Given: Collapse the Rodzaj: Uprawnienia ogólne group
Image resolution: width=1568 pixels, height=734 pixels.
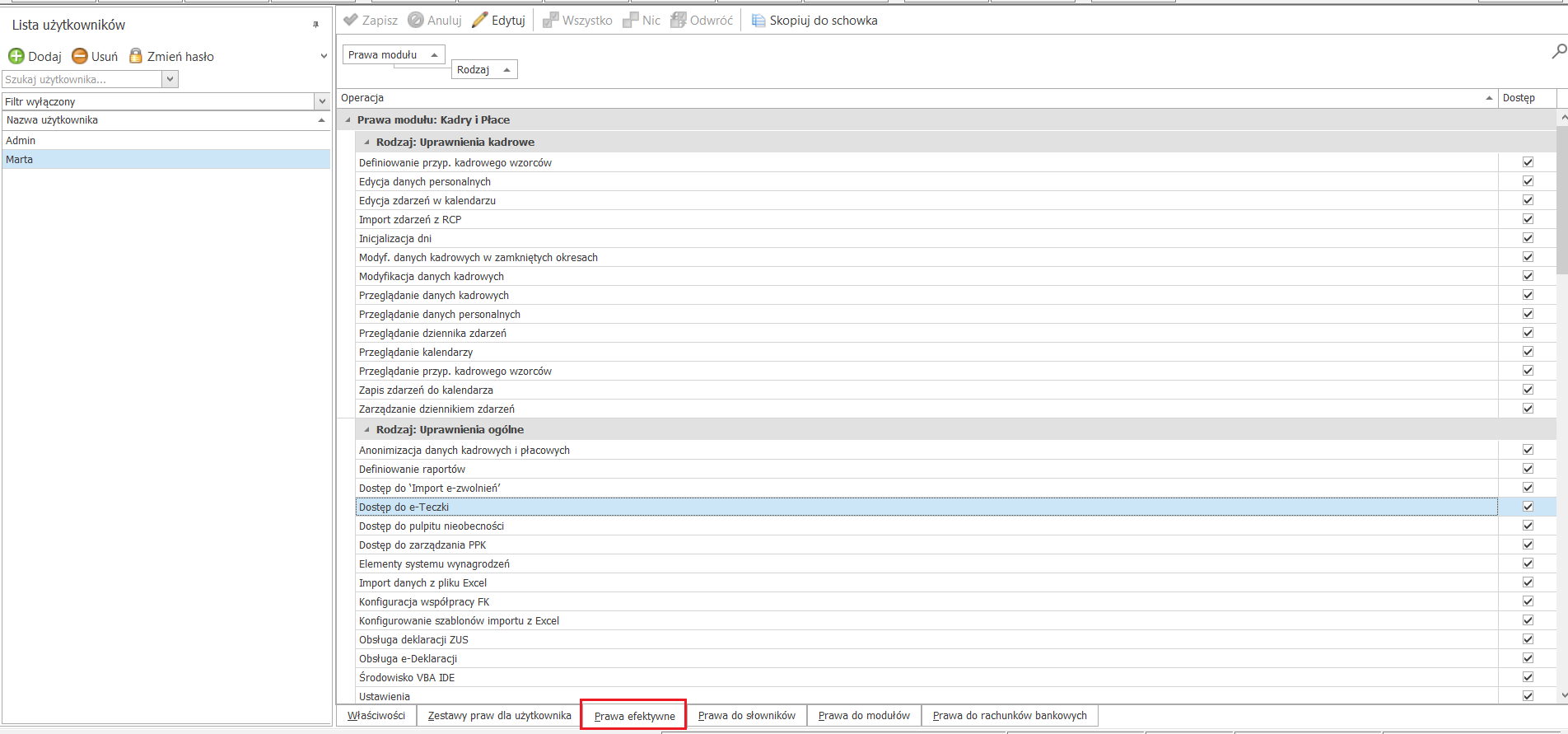Looking at the screenshot, I should [x=366, y=429].
